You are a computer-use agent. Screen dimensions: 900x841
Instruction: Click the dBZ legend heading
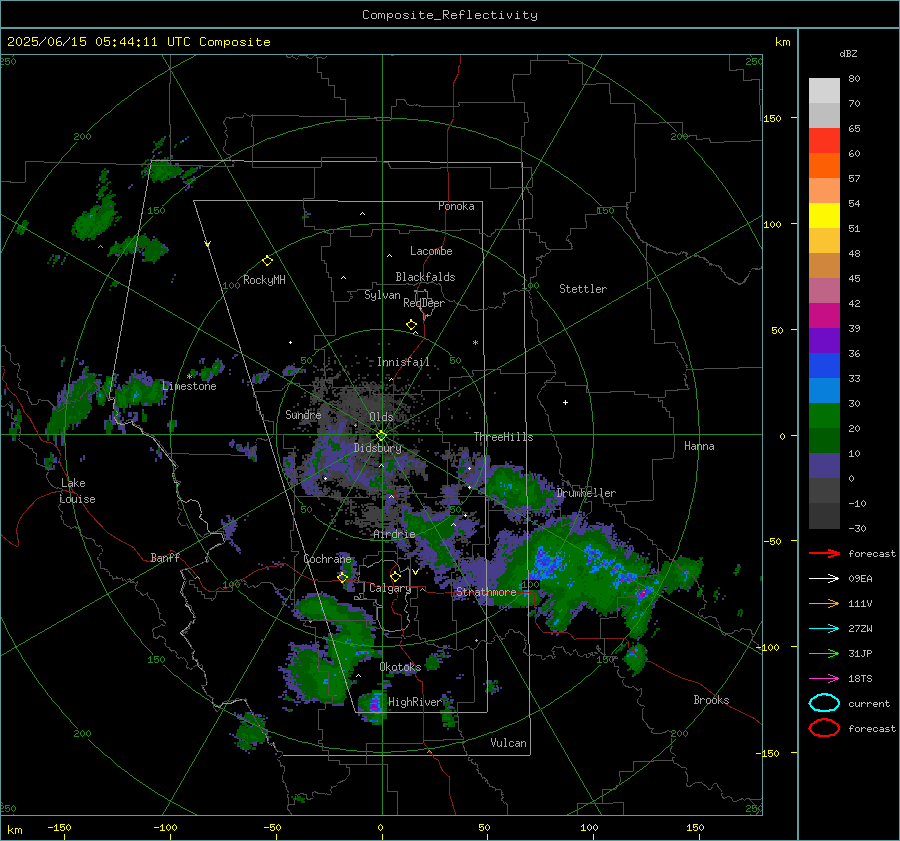(x=848, y=53)
